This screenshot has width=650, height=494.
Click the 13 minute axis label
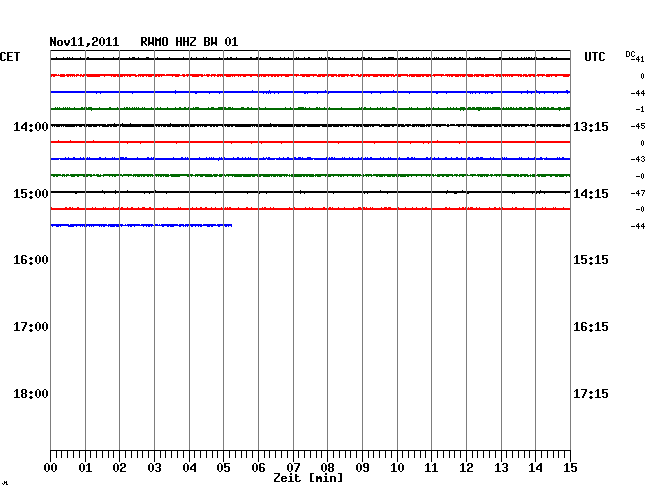pos(501,467)
